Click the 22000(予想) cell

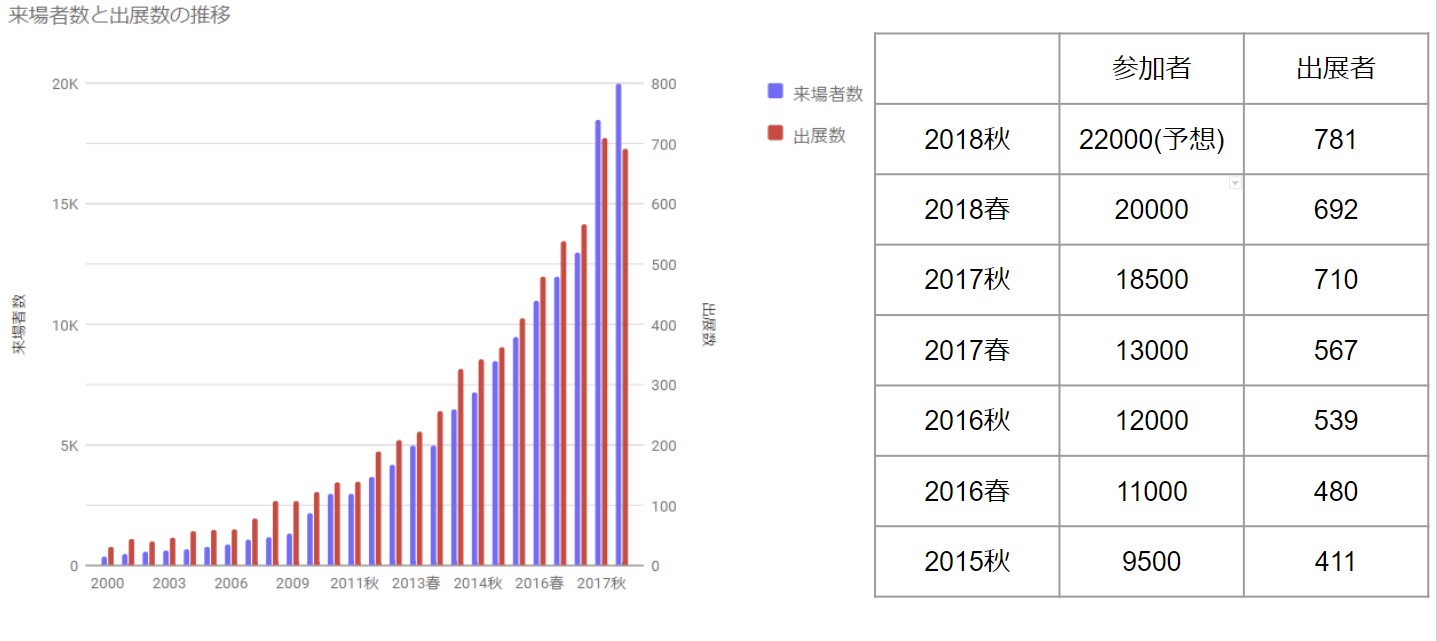[x=1152, y=139]
